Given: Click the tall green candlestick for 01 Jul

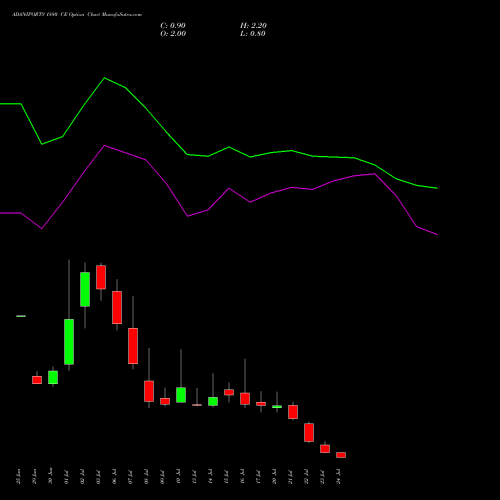Looking at the screenshot, I should [69, 342].
